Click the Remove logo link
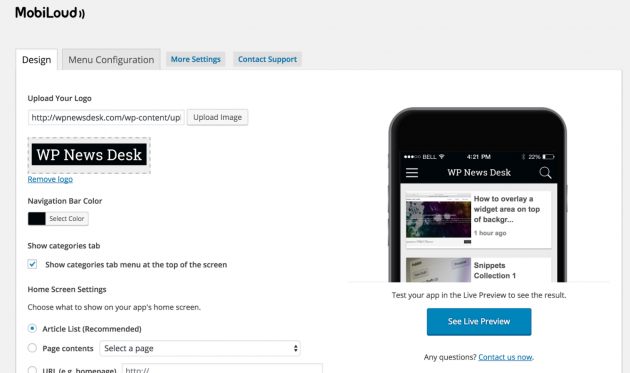The image size is (630, 373). click(x=50, y=179)
